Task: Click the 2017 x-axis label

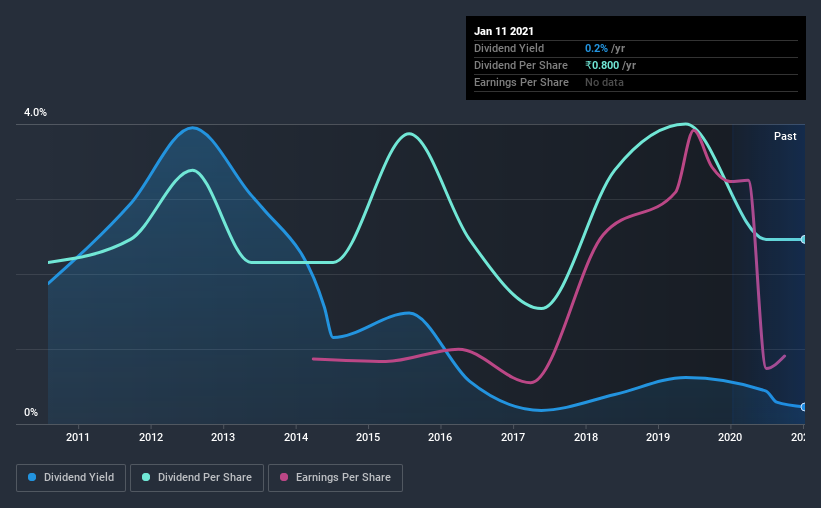Action: [x=513, y=437]
